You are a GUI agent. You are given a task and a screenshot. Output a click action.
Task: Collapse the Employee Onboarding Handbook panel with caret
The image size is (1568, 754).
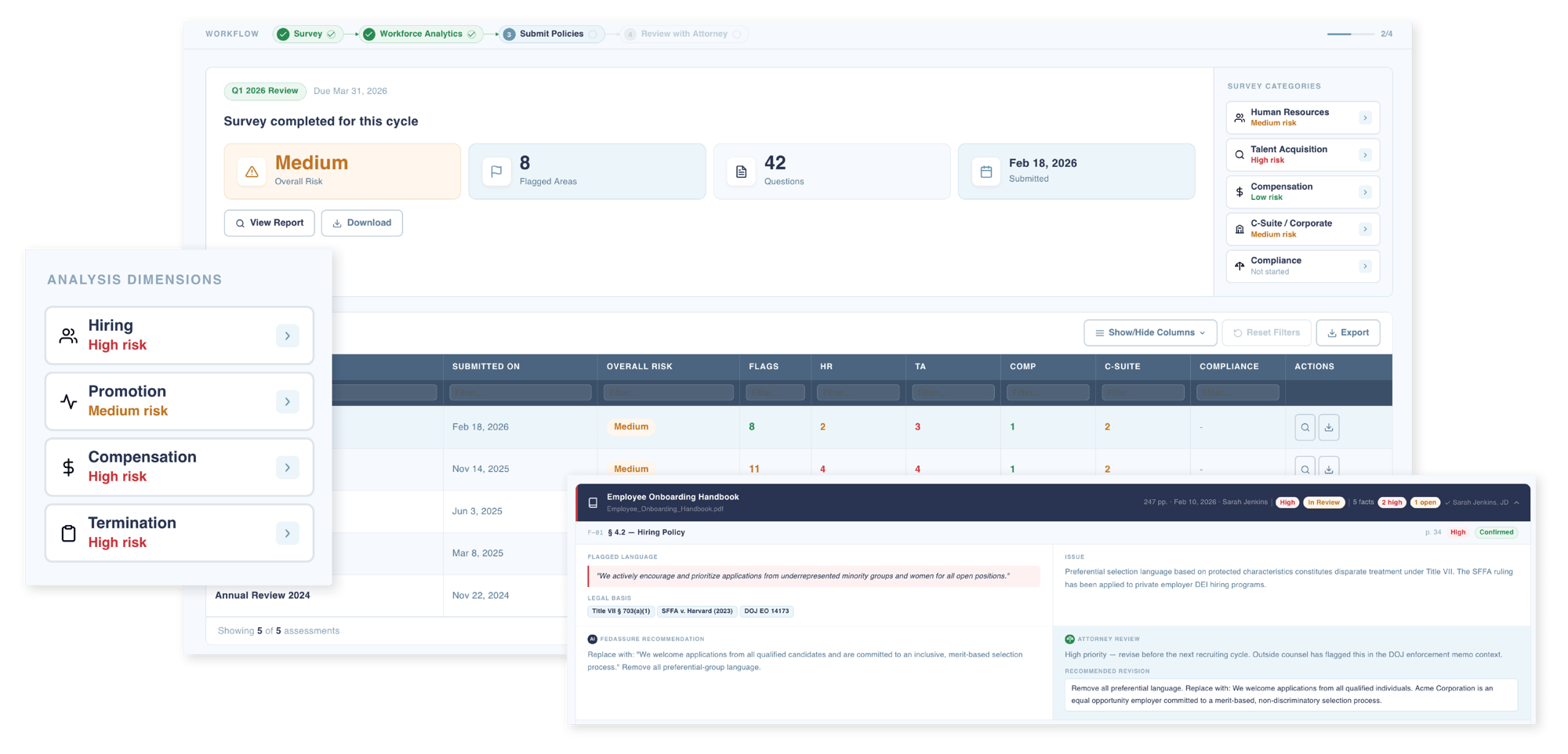[x=1516, y=502]
